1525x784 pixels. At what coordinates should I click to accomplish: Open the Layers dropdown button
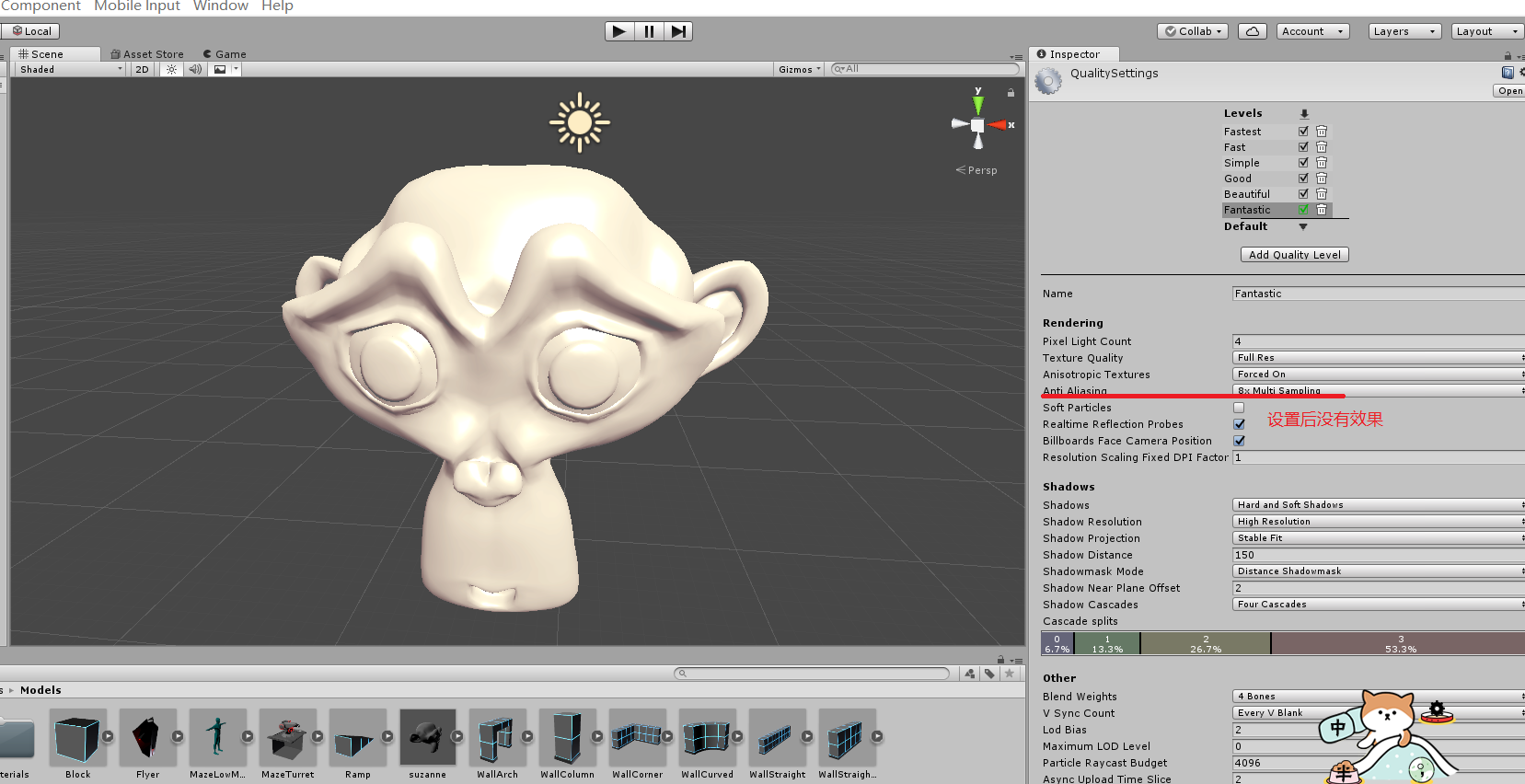[1404, 31]
